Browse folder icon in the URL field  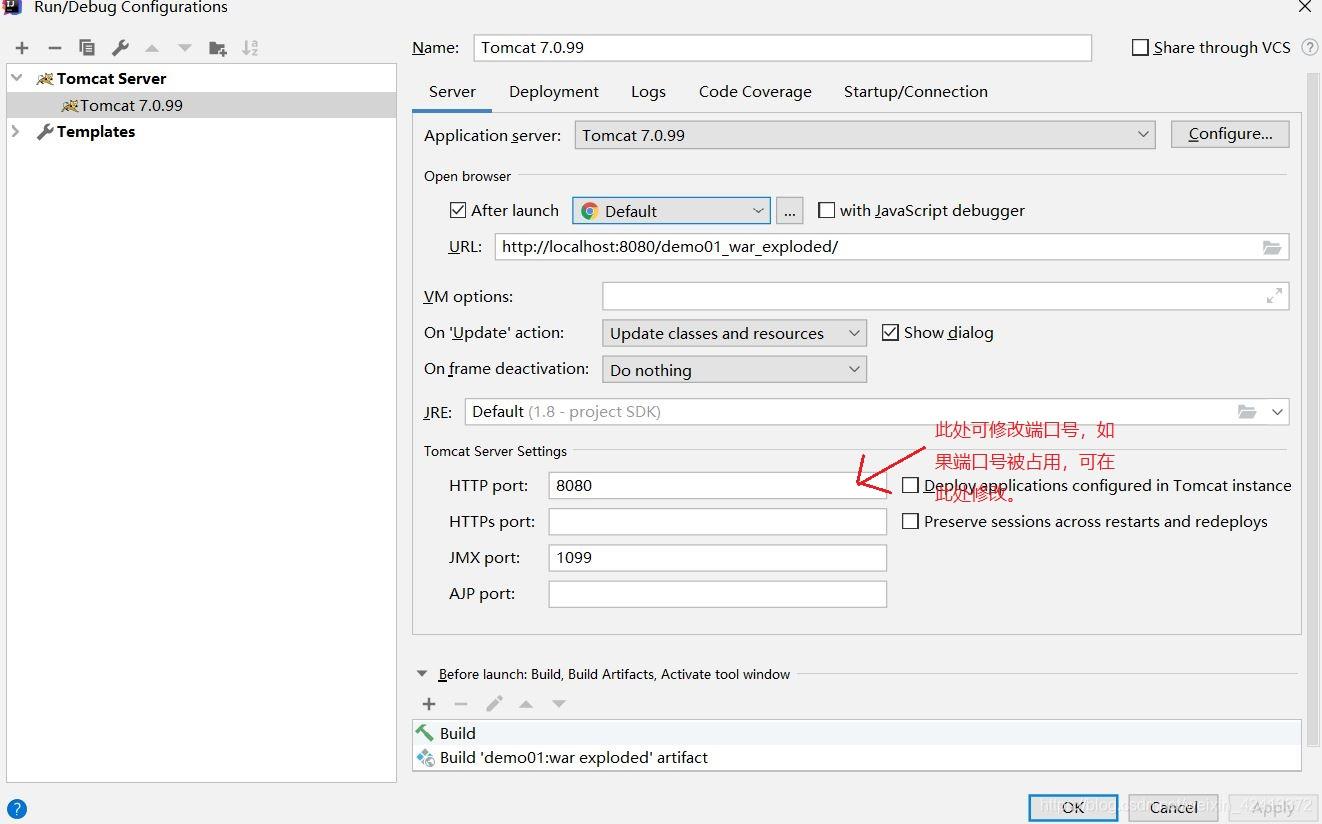pos(1271,247)
